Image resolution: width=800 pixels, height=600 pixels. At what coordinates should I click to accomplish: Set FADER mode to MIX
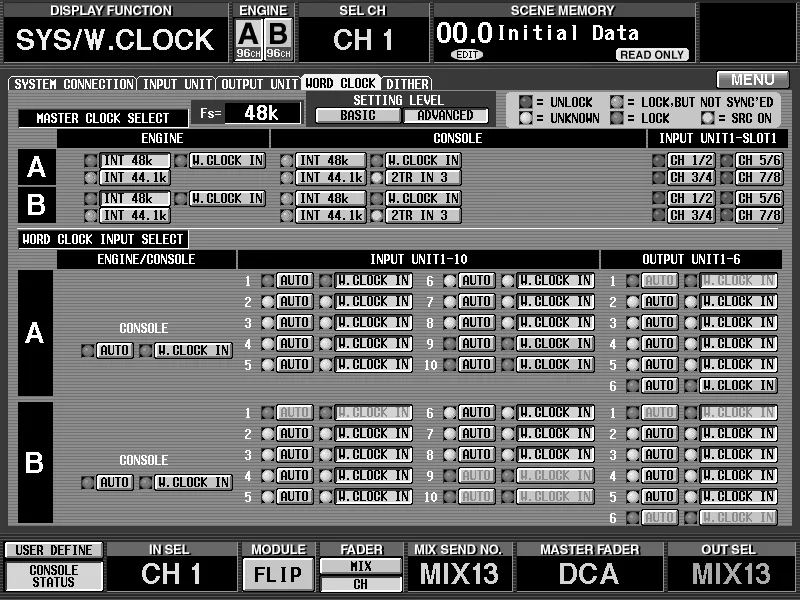coord(361,566)
